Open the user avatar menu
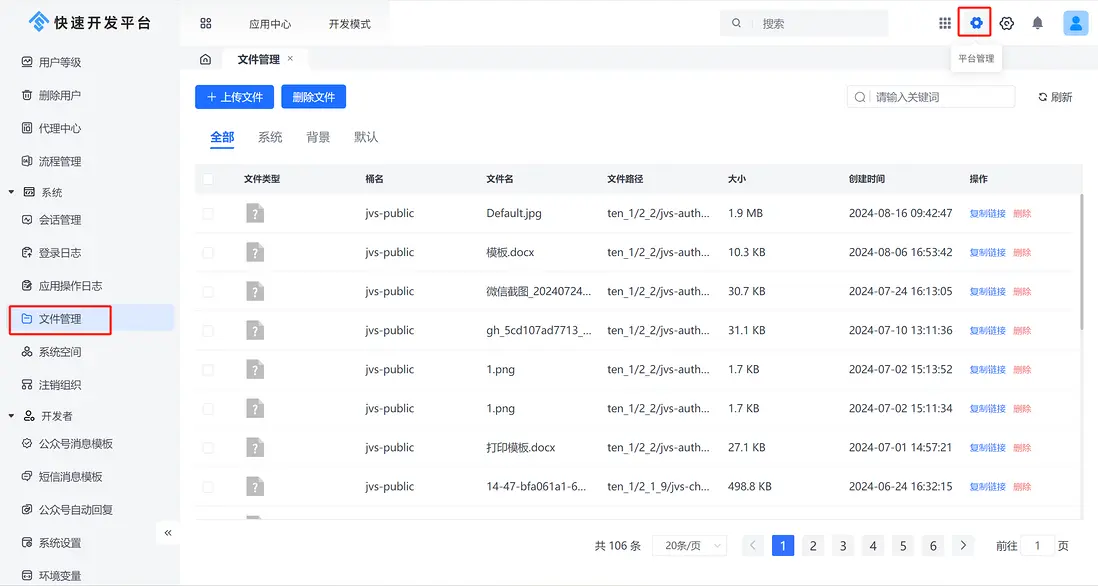Viewport: 1098px width, 586px height. (x=1076, y=23)
